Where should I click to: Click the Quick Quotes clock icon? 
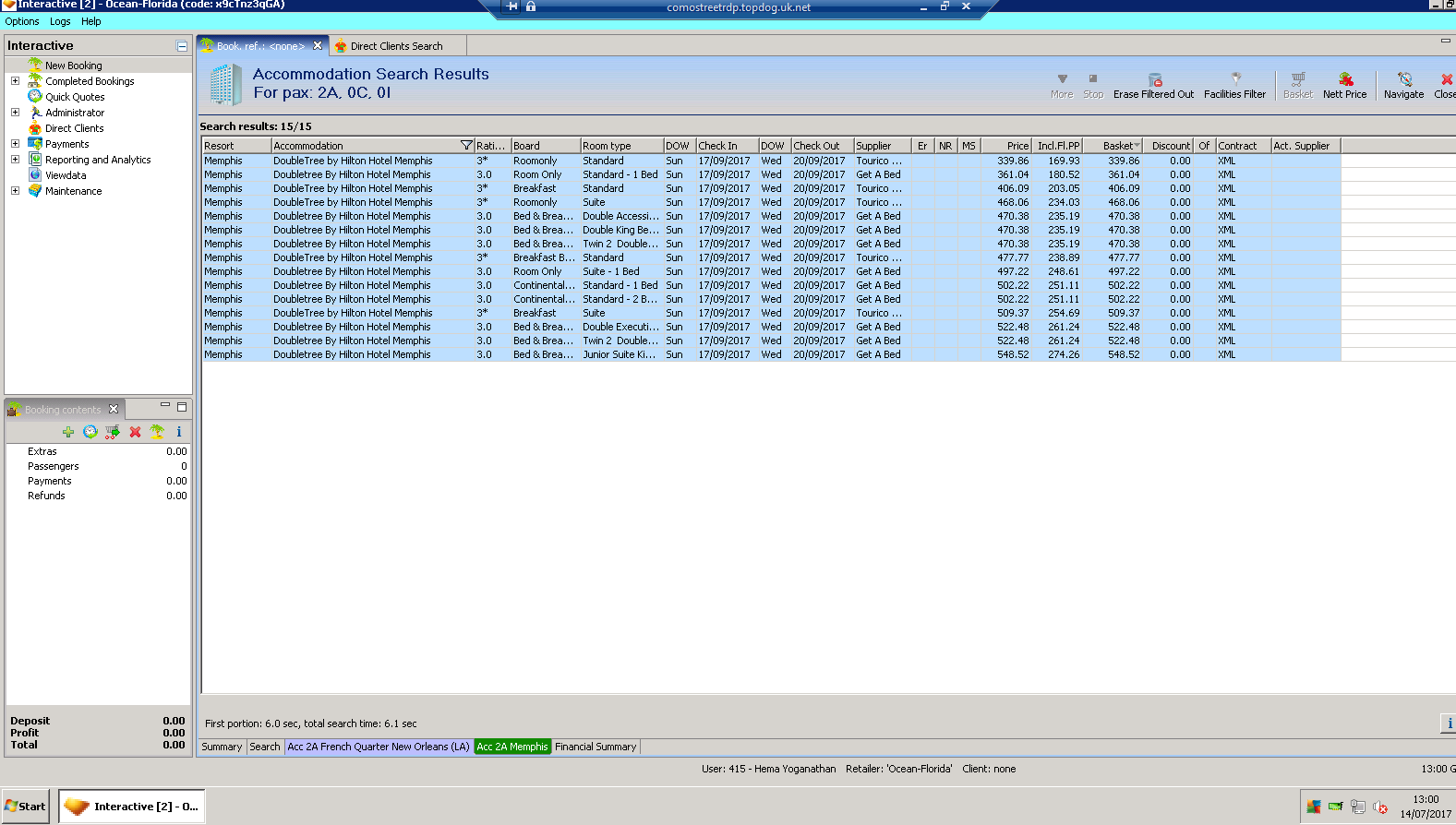pyautogui.click(x=35, y=96)
